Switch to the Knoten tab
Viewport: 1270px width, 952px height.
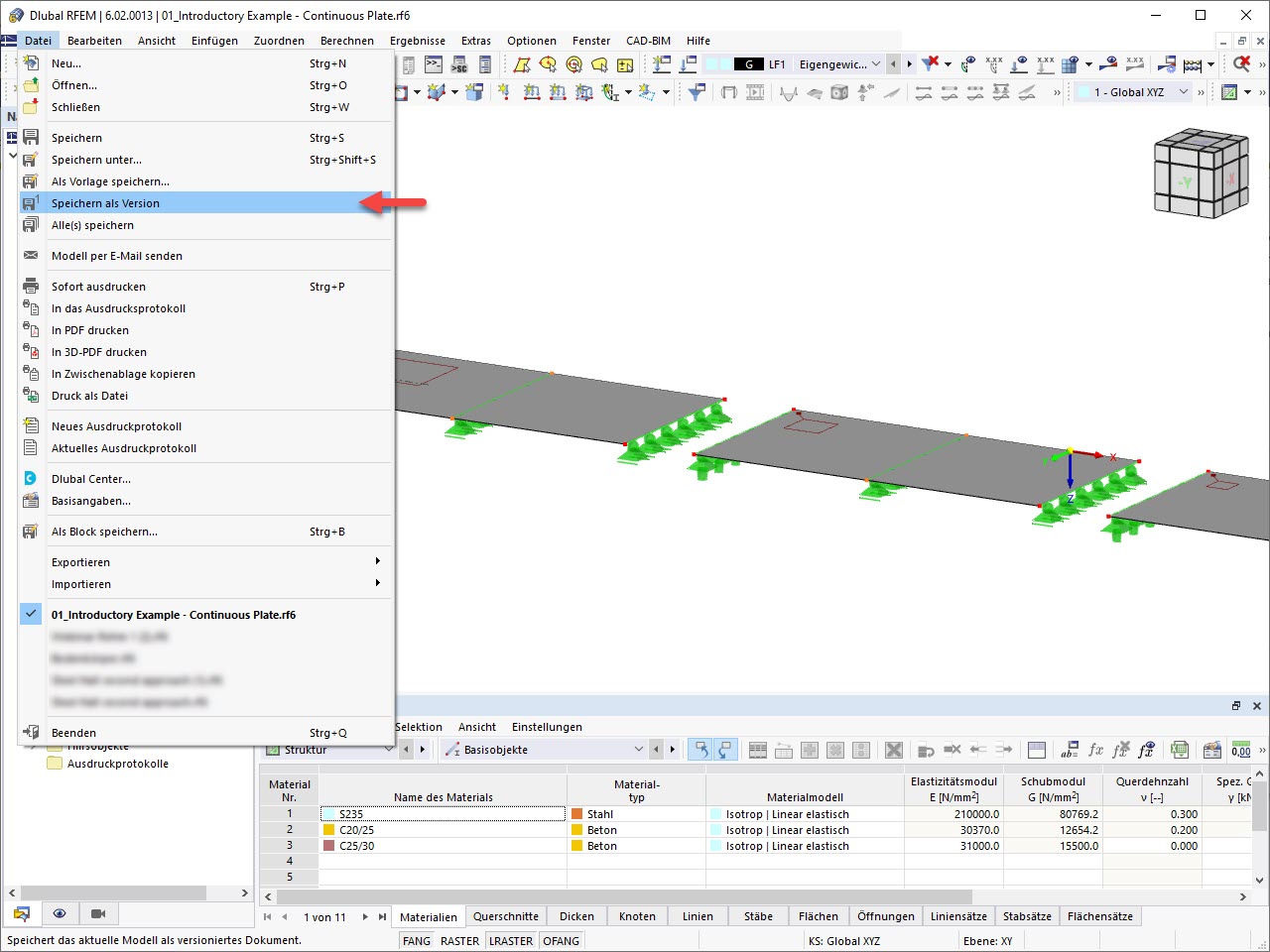coord(637,916)
